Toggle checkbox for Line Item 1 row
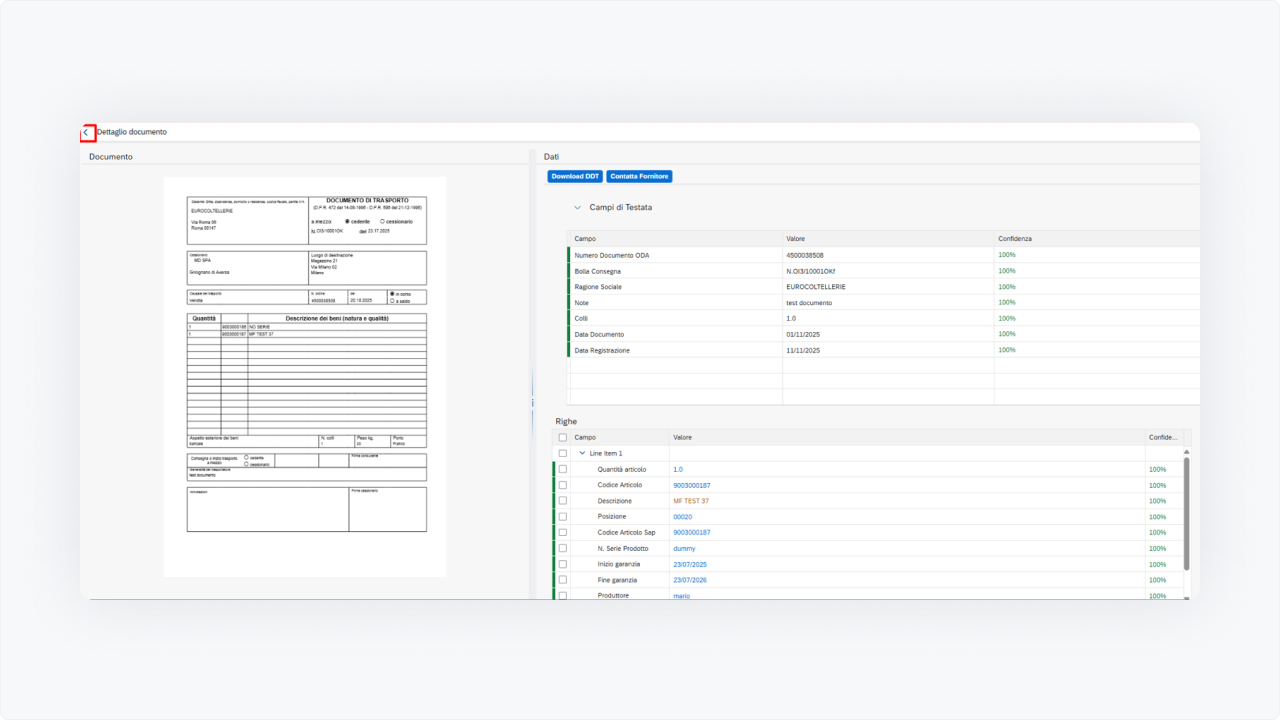 563,453
